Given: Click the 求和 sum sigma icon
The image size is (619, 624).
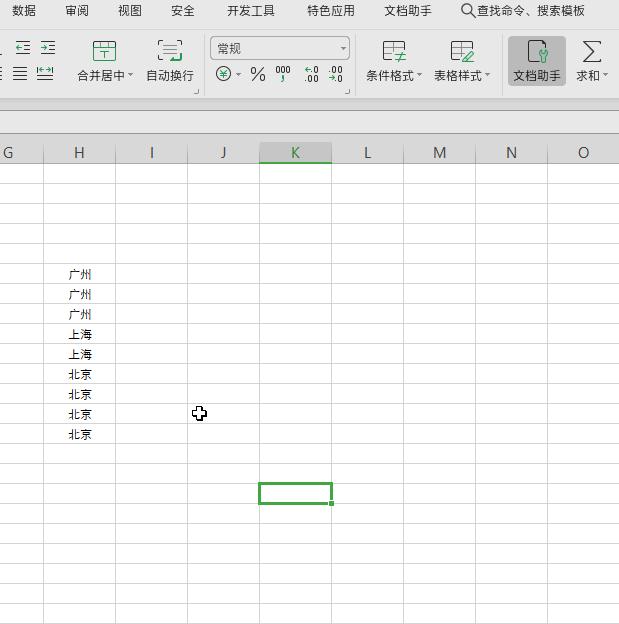Looking at the screenshot, I should (x=592, y=51).
